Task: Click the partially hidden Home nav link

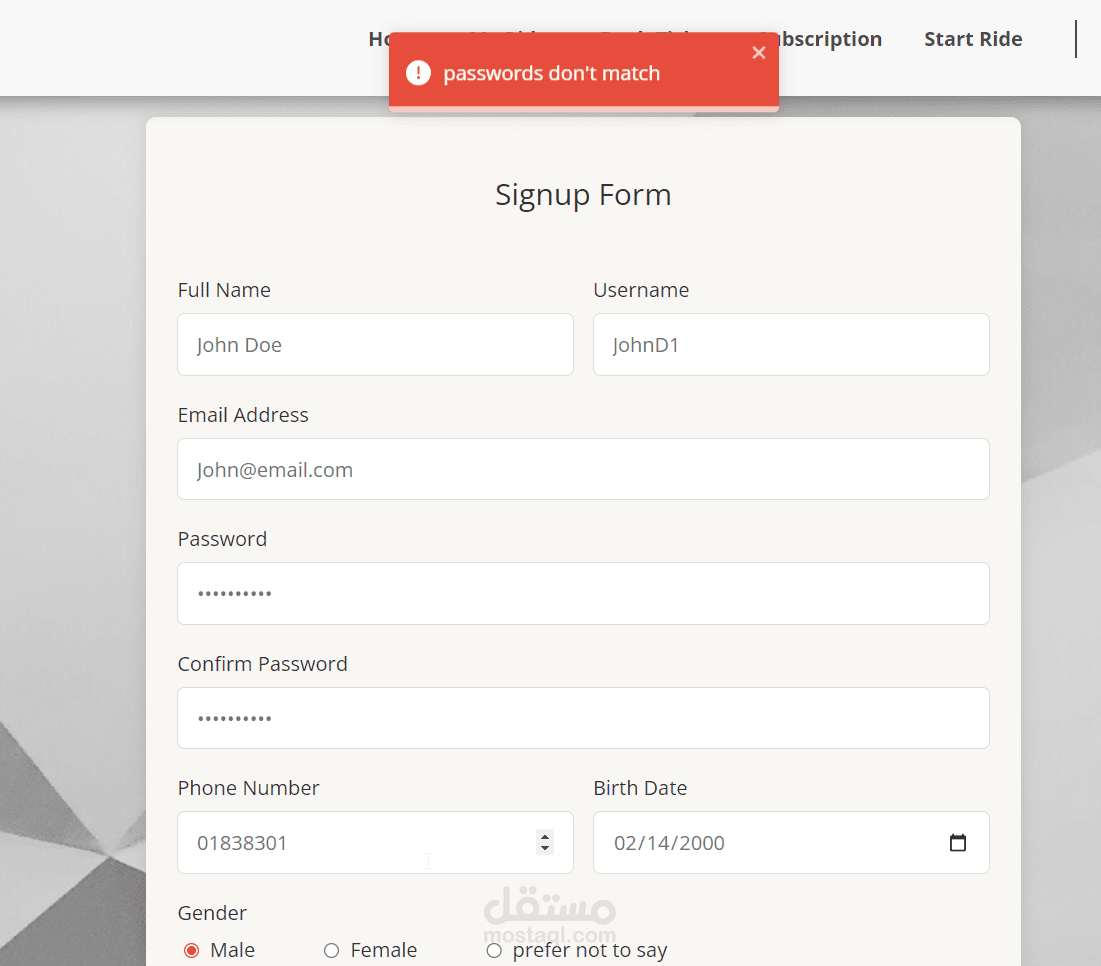Action: coord(378,39)
